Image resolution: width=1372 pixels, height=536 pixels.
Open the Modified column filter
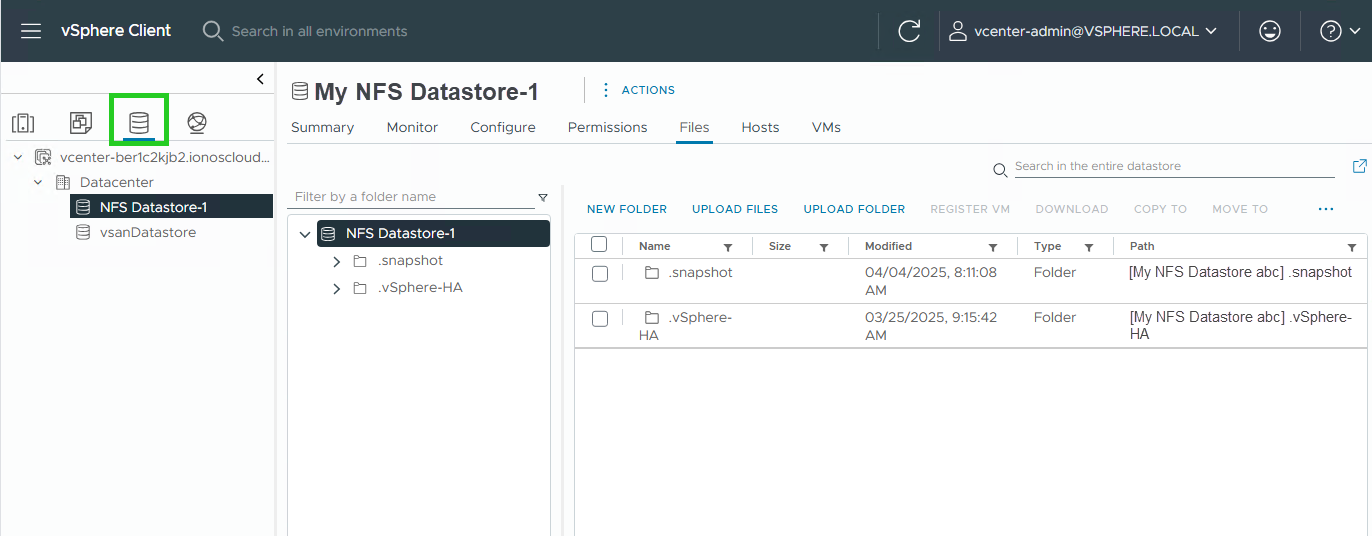pyautogui.click(x=993, y=247)
